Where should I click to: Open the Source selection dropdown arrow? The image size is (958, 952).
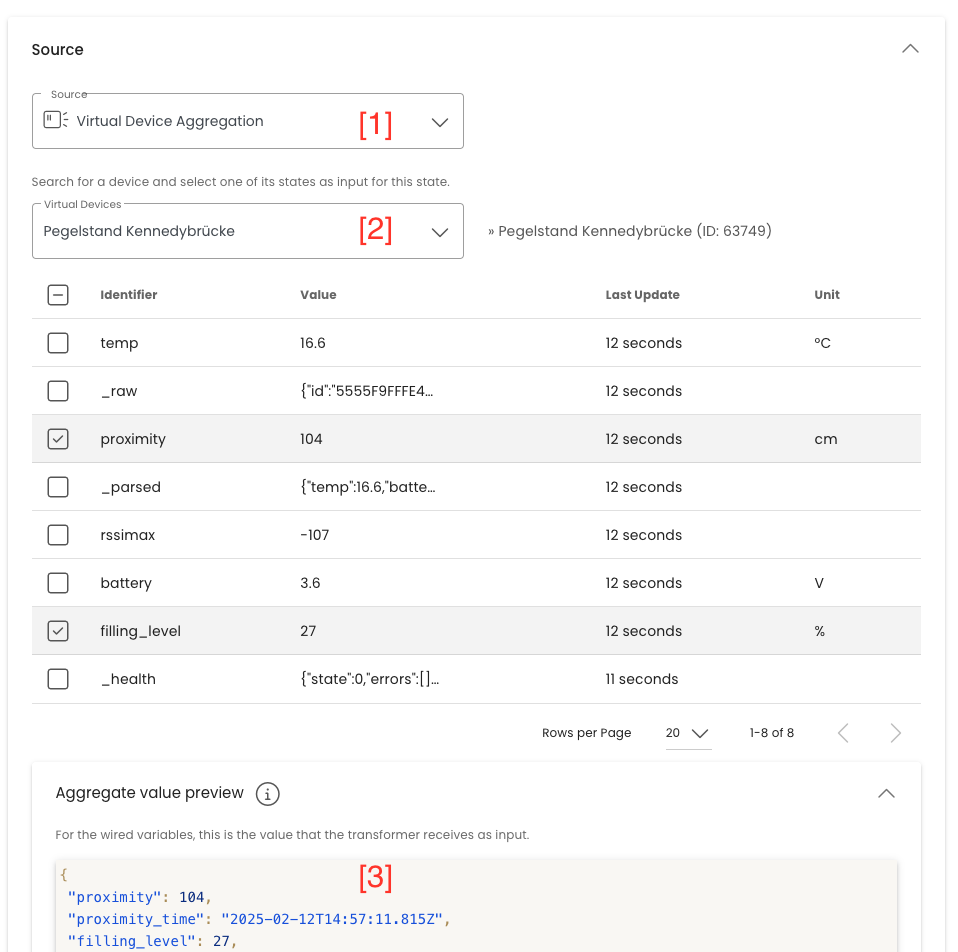pyautogui.click(x=440, y=121)
